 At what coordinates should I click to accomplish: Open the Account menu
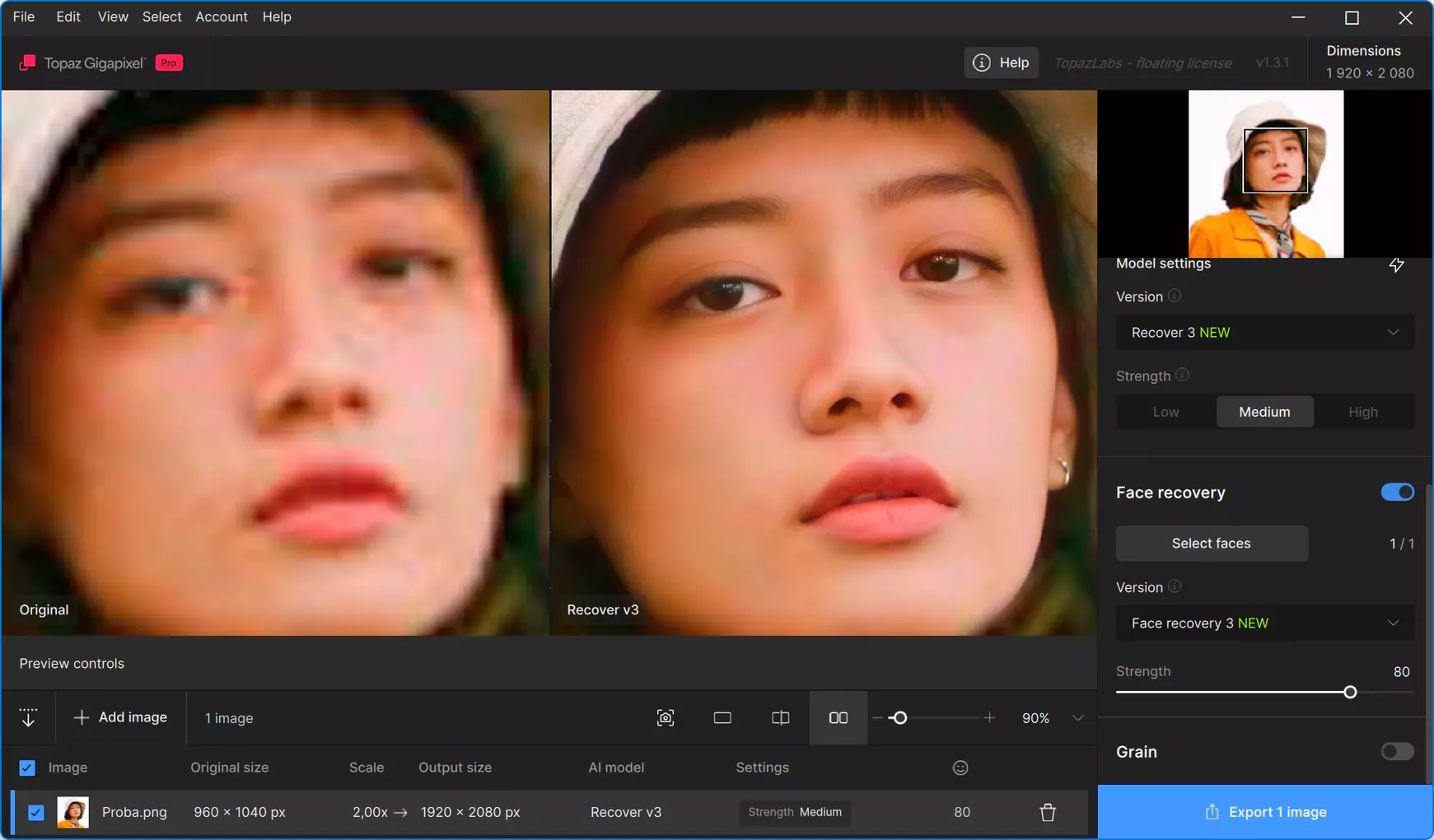221,16
